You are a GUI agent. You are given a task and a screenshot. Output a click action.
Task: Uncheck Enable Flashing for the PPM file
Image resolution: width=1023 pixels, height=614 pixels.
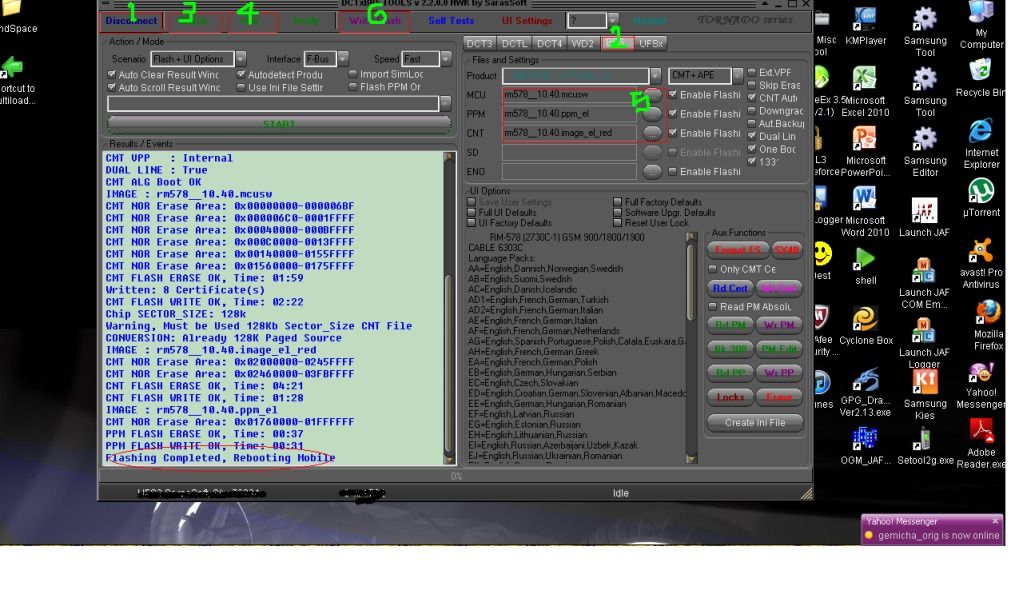(x=673, y=114)
